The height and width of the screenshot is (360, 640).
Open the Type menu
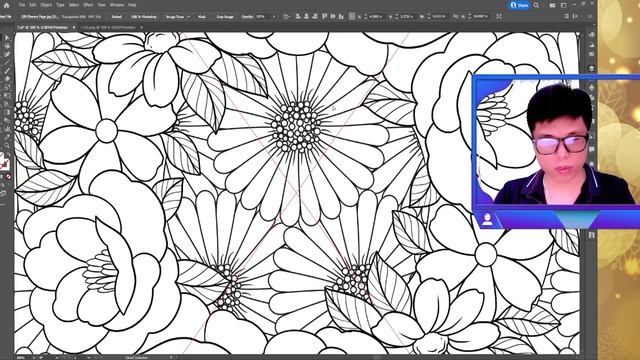(60, 5)
